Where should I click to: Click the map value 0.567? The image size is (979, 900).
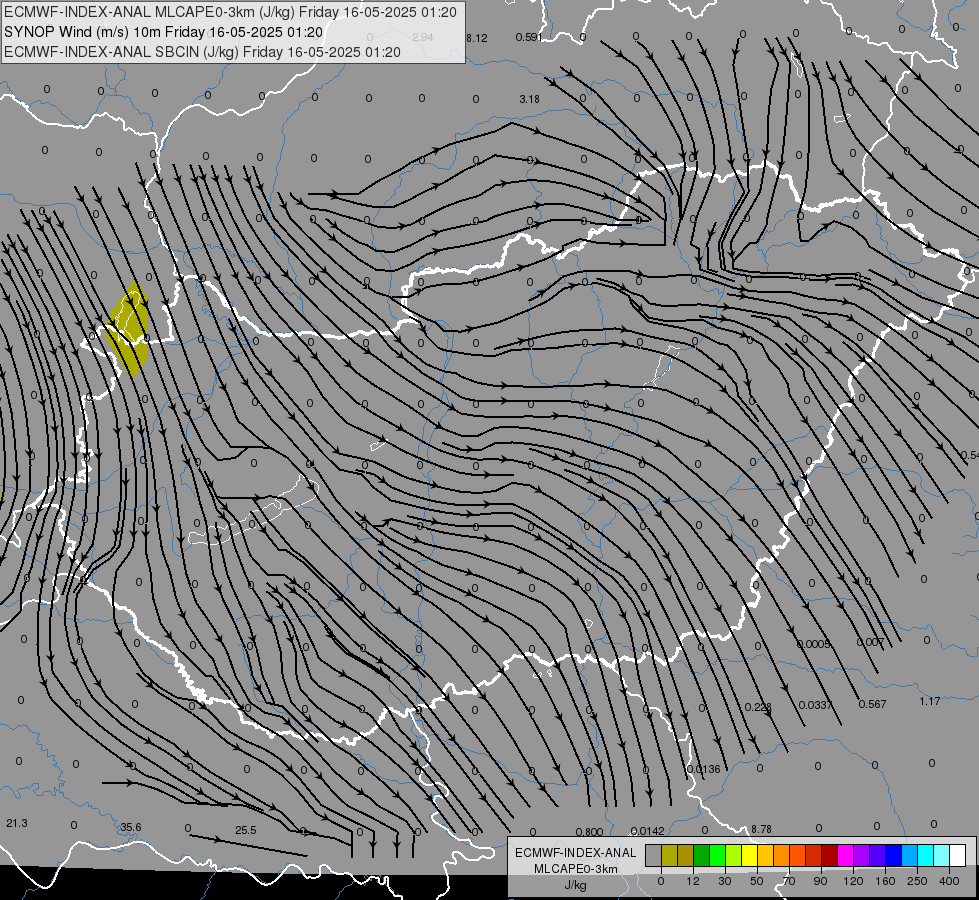tap(872, 704)
